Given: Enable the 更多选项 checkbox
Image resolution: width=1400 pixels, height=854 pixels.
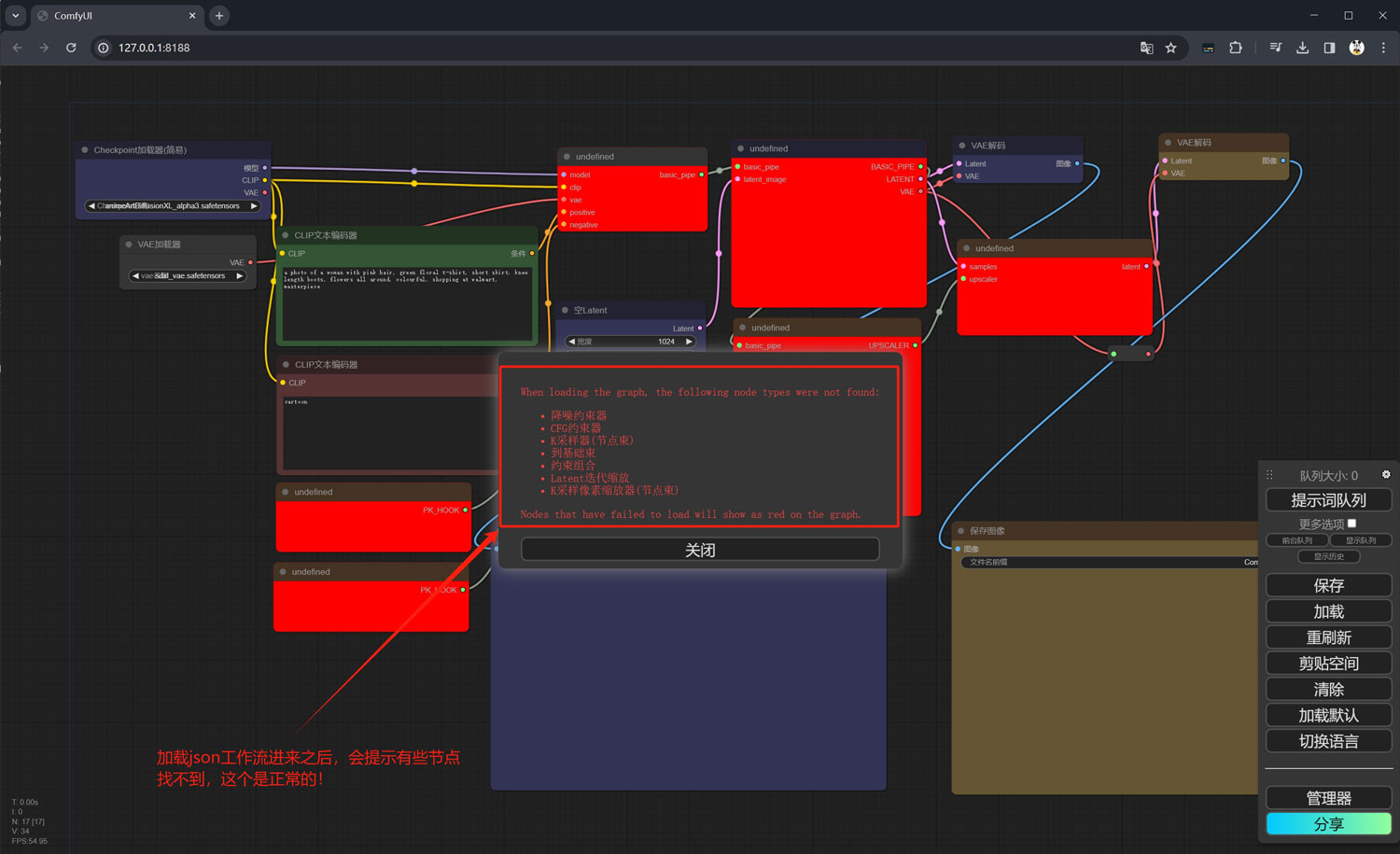Looking at the screenshot, I should tap(1351, 524).
